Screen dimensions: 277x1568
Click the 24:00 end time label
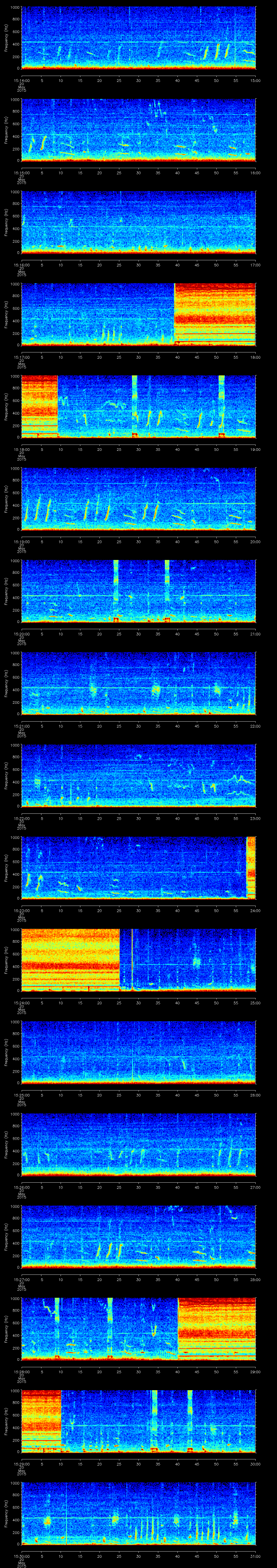[255, 910]
